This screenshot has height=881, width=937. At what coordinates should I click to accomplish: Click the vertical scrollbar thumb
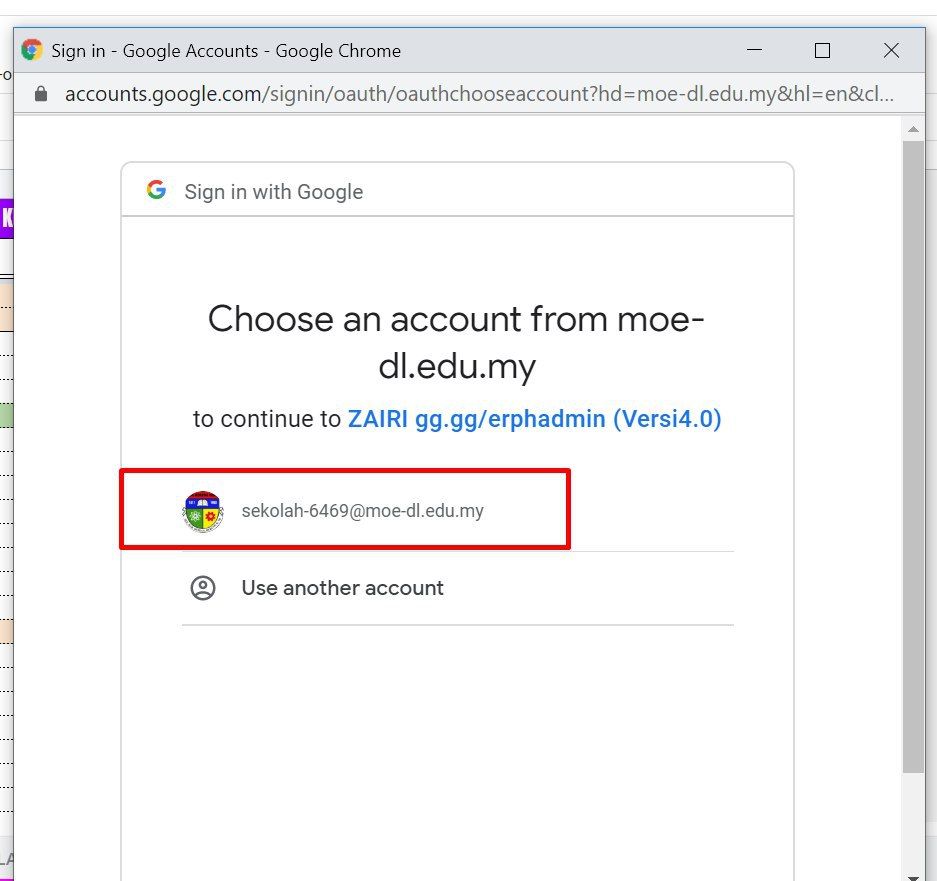pyautogui.click(x=913, y=450)
